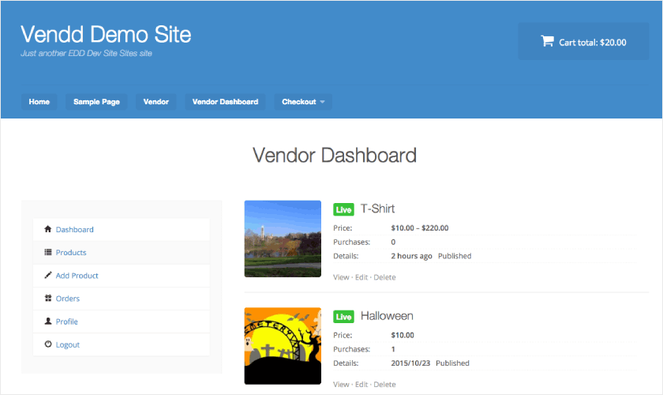This screenshot has width=663, height=395.
Task: Click the Orders gift icon in sidebar
Action: pyautogui.click(x=48, y=298)
